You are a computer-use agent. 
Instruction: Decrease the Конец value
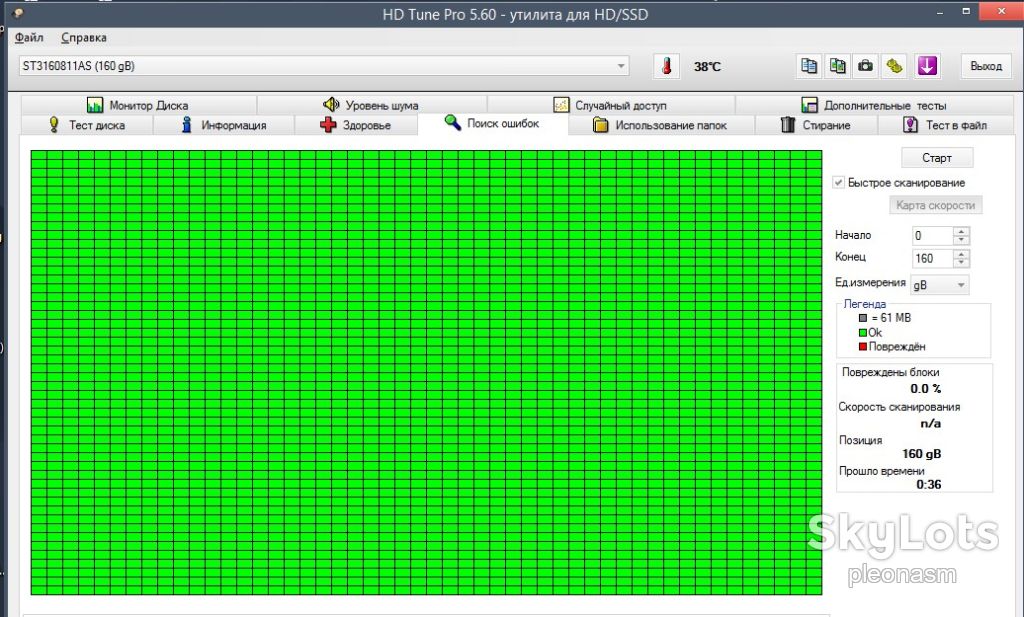961,263
